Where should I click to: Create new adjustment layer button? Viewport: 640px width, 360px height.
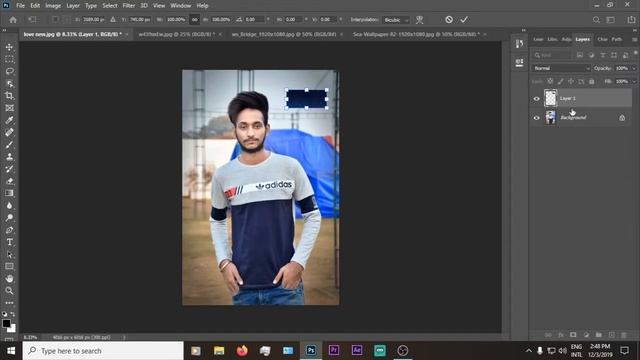(586, 335)
